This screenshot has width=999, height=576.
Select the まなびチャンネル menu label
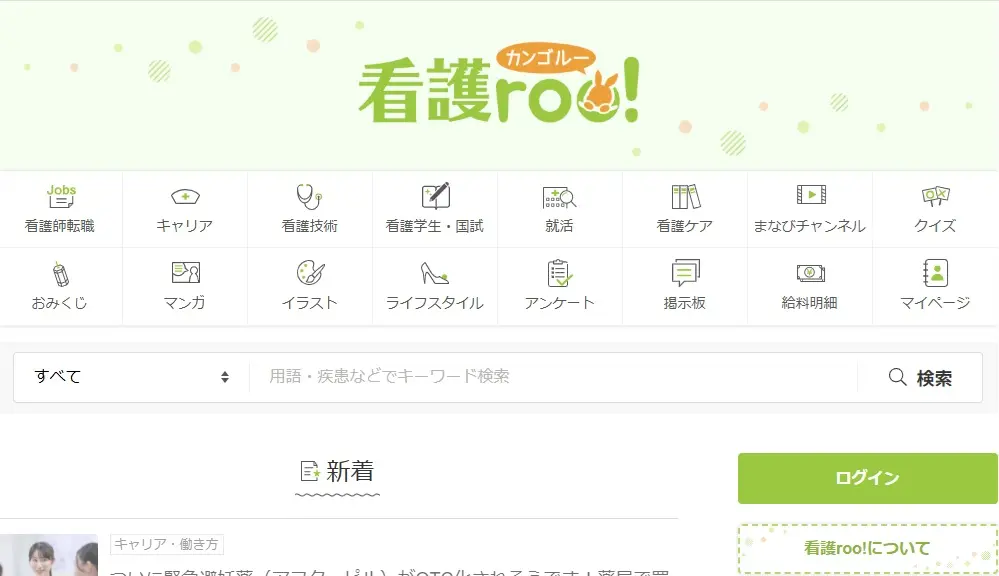pyautogui.click(x=809, y=226)
